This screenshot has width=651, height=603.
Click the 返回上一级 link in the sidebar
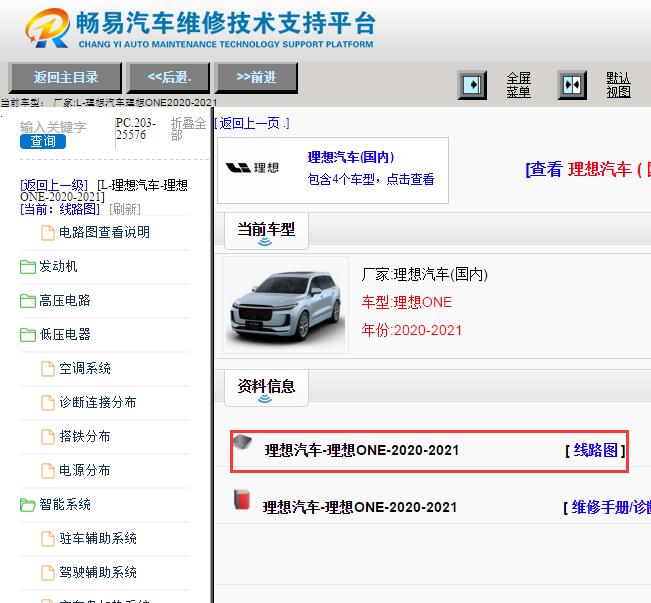click(54, 185)
